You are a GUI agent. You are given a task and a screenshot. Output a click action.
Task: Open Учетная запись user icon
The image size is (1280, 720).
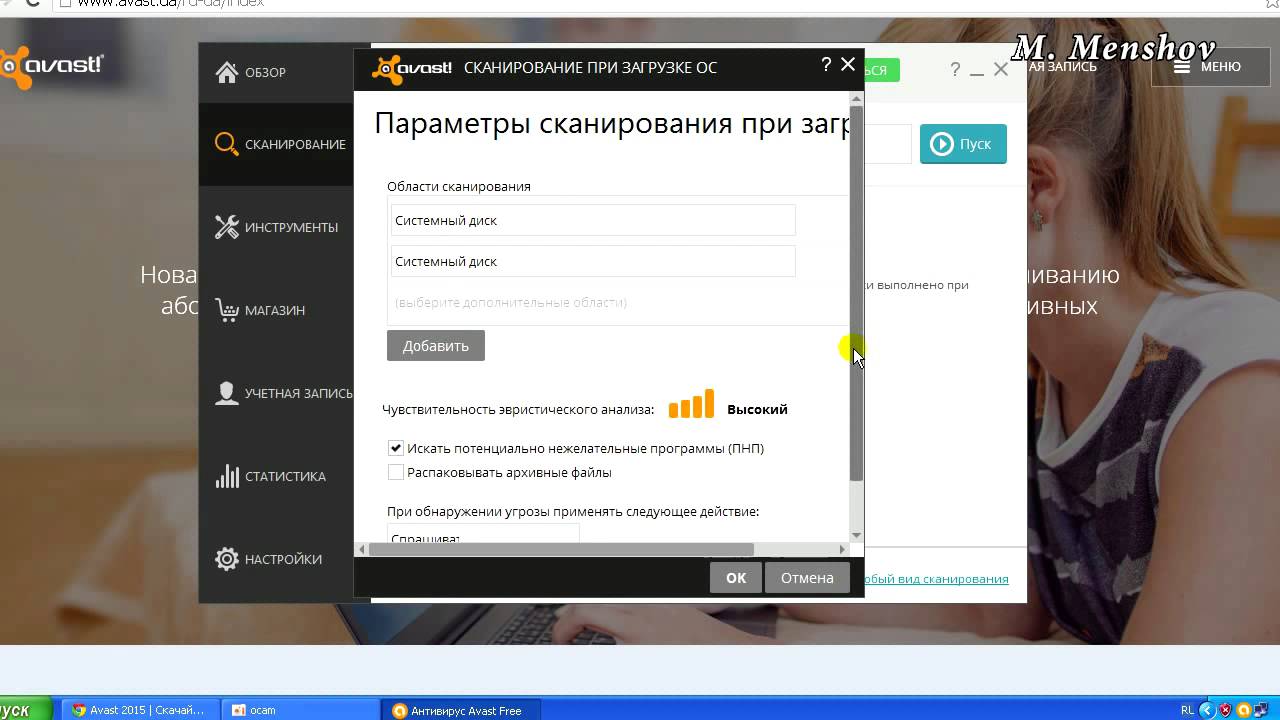pyautogui.click(x=227, y=393)
